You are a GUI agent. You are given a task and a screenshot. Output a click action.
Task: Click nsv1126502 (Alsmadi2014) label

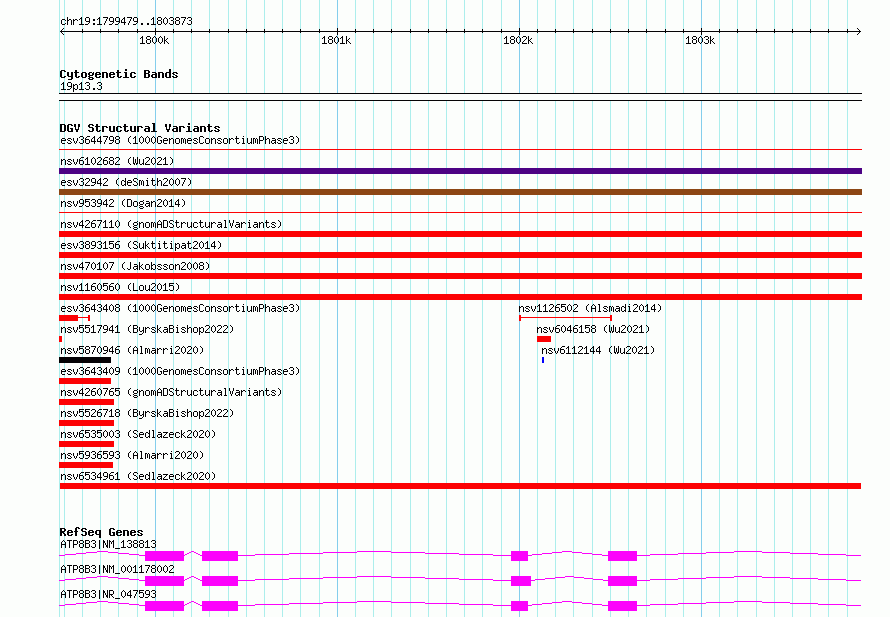(590, 308)
